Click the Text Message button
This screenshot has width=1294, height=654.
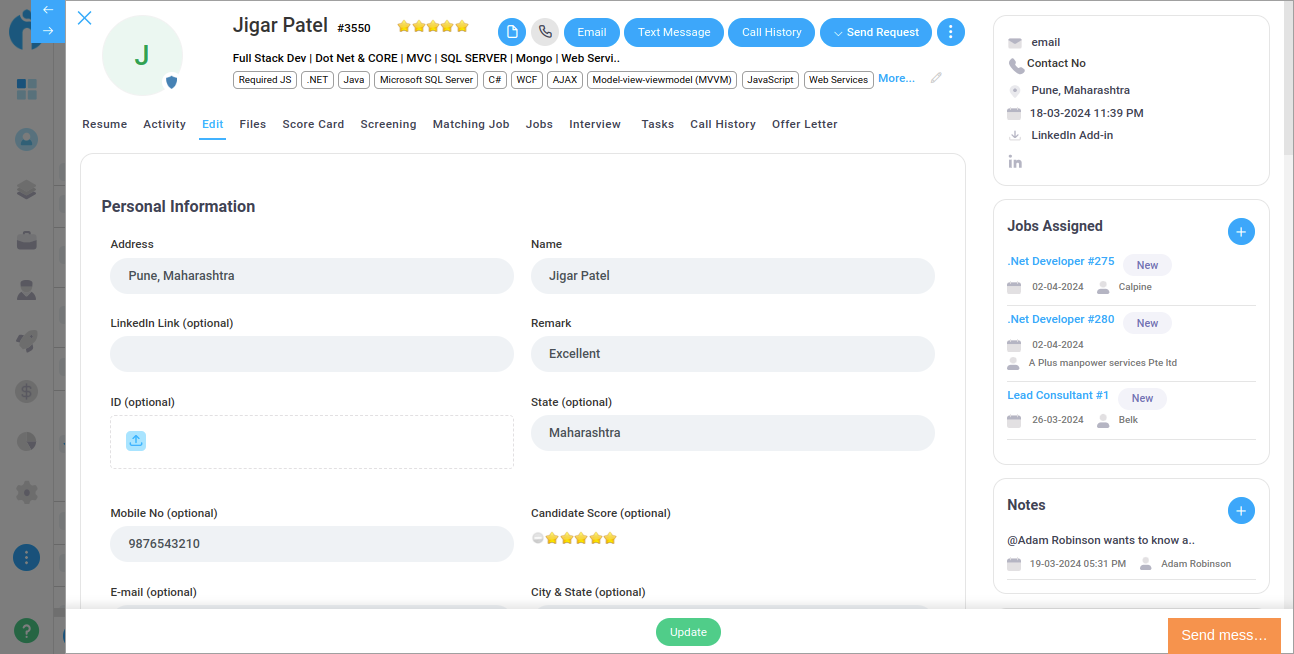[x=674, y=32]
